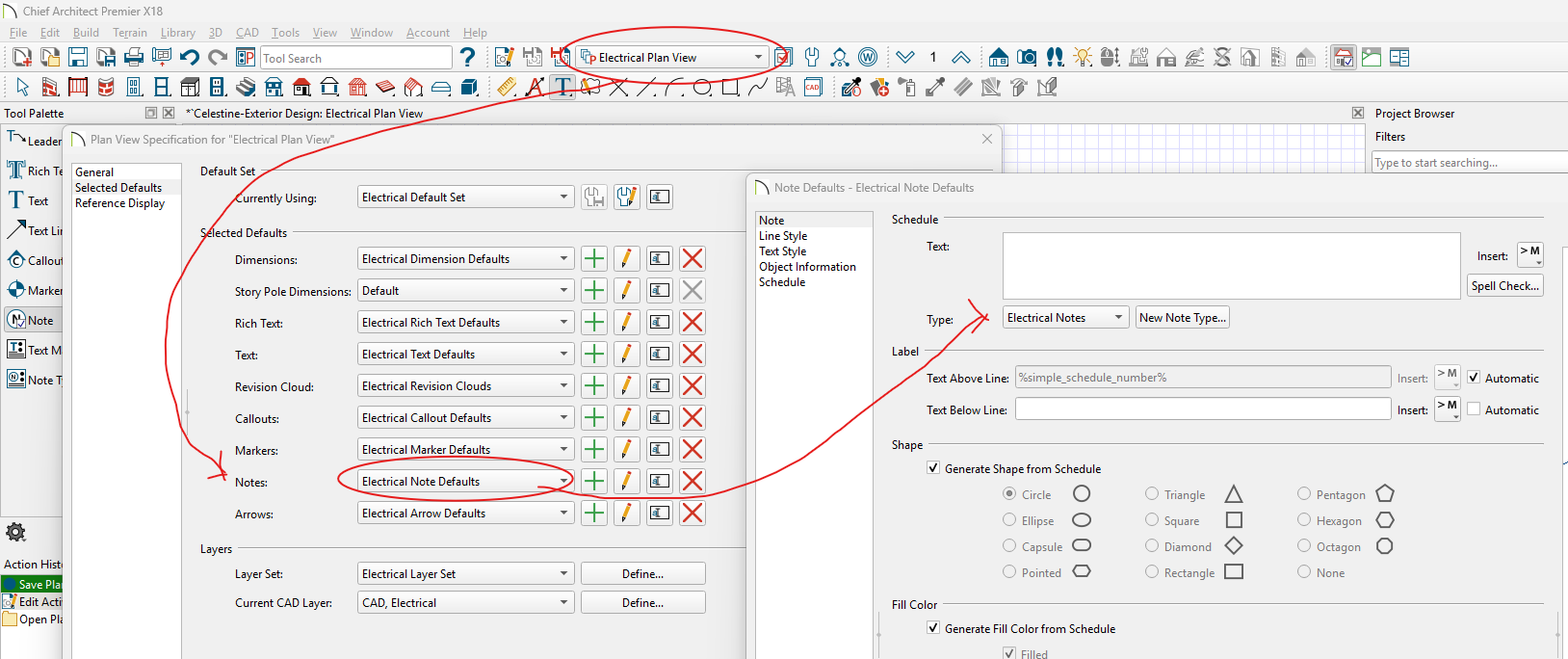Select the Stairs tool icon
This screenshot has height=659, width=1568.
coord(246,88)
